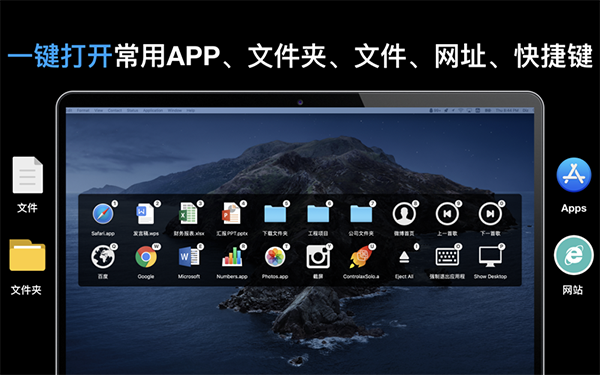Image resolution: width=600 pixels, height=375 pixels.
Task: Open the Application menu in the menu bar
Action: coord(153,111)
